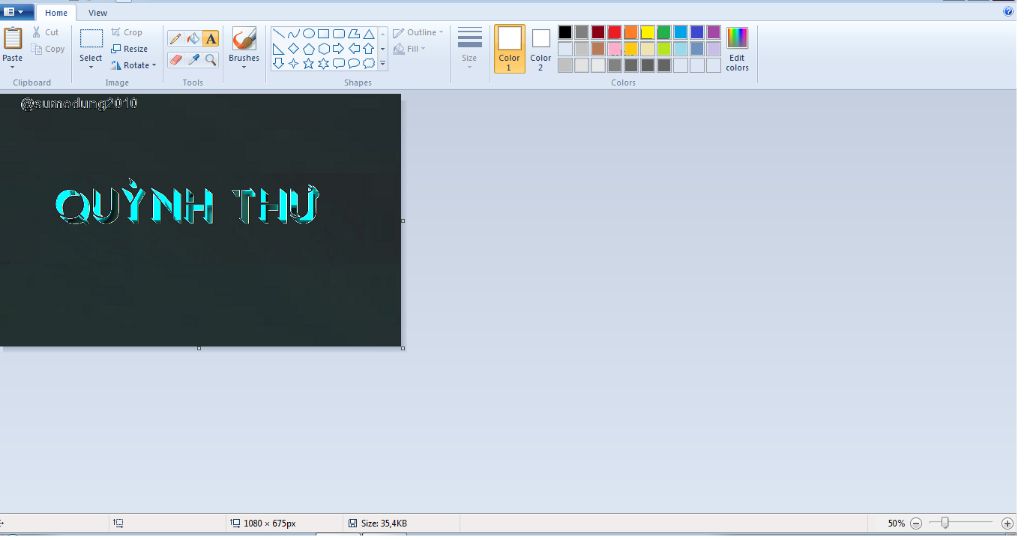Open Paint Help via question mark icon

pyautogui.click(x=1008, y=11)
